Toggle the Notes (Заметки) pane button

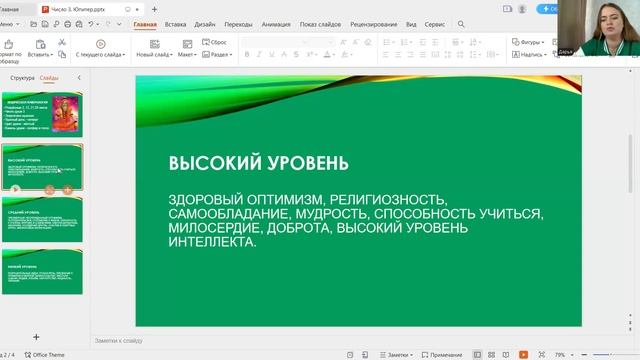tap(396, 355)
